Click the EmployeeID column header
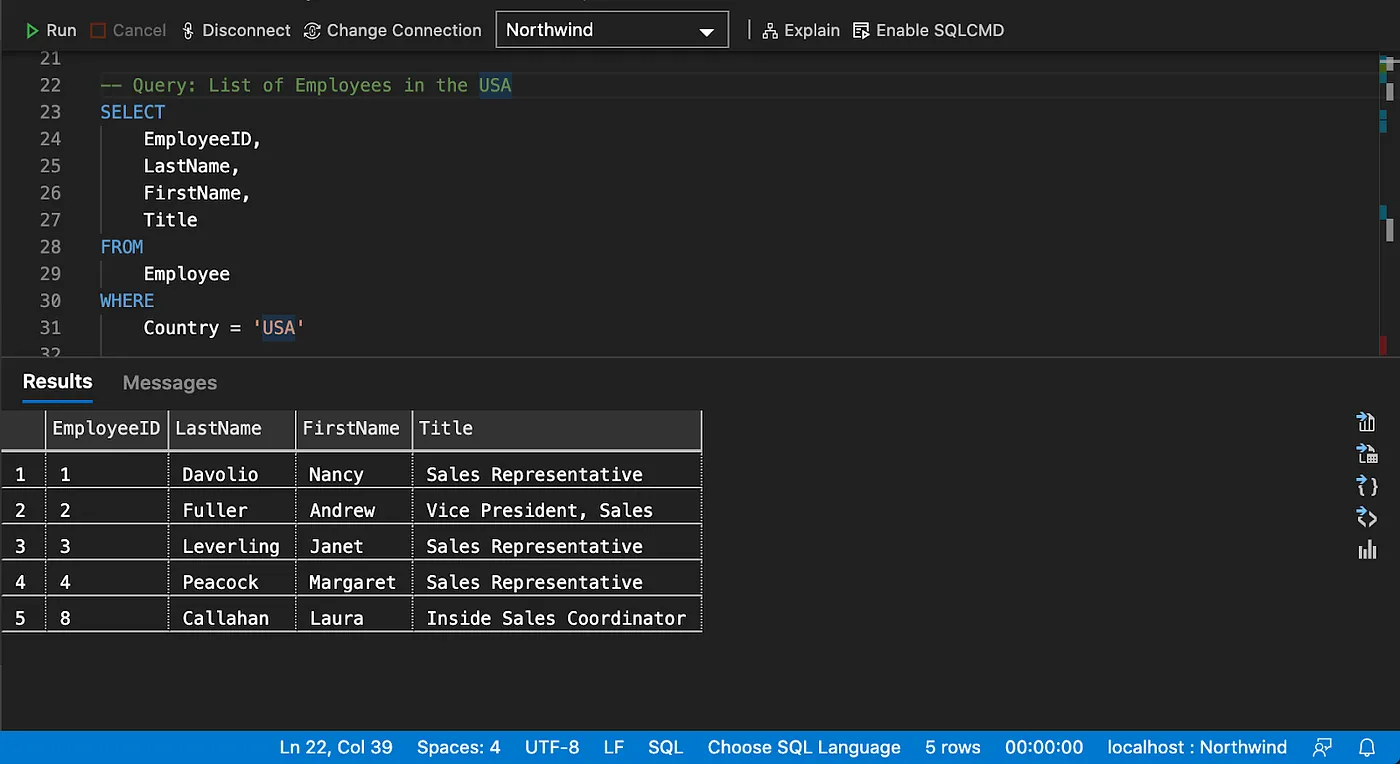Image resolution: width=1400 pixels, height=764 pixels. (107, 428)
